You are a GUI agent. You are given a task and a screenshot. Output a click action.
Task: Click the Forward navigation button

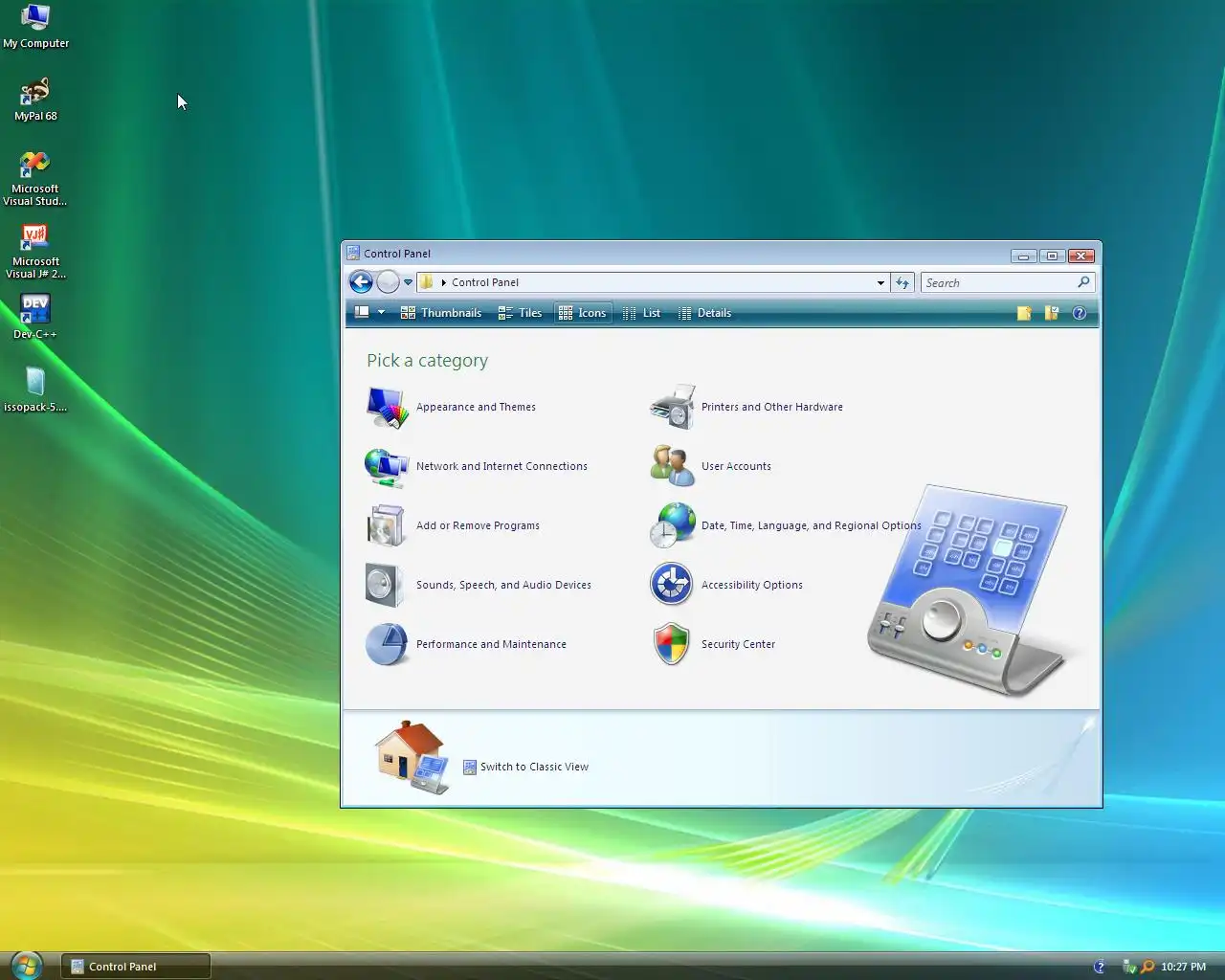coord(388,282)
